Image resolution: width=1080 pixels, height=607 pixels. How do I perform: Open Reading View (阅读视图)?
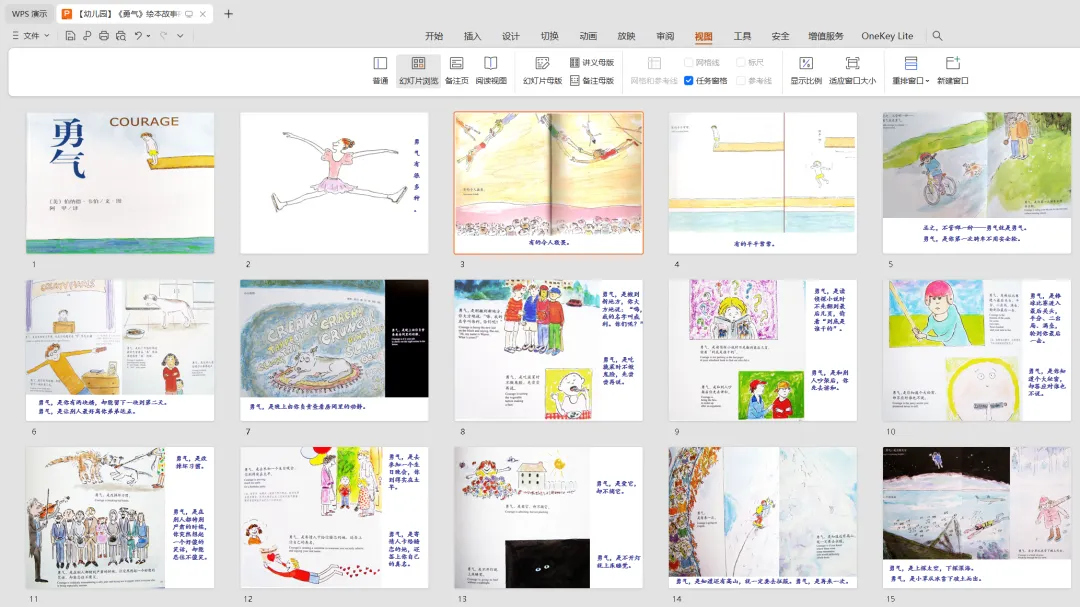490,71
